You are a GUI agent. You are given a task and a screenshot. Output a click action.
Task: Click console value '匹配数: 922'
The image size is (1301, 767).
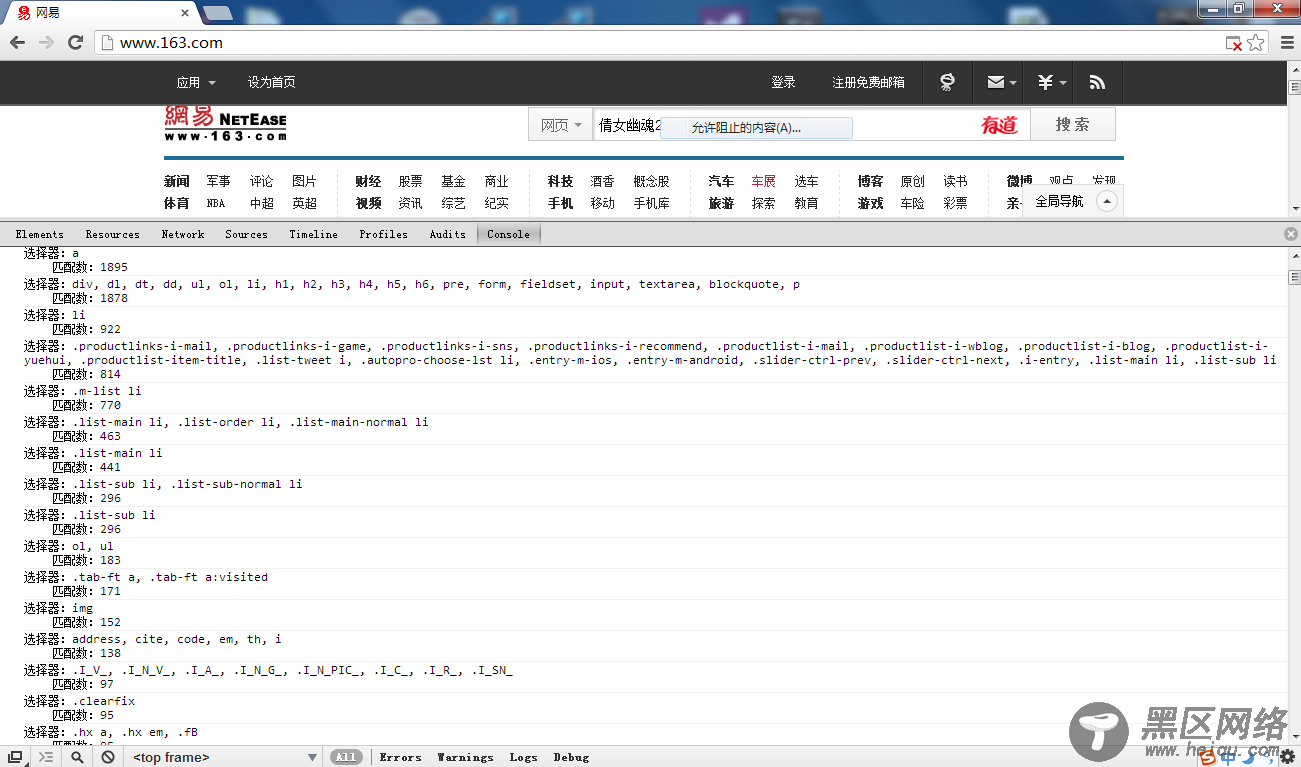(x=86, y=329)
